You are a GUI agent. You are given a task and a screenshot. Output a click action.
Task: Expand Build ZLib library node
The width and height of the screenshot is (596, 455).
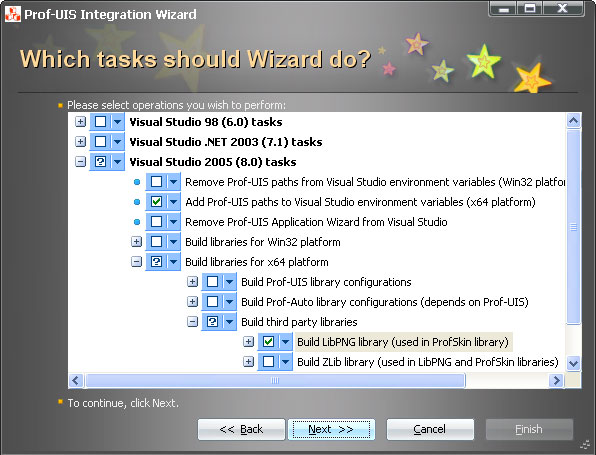coord(249,361)
